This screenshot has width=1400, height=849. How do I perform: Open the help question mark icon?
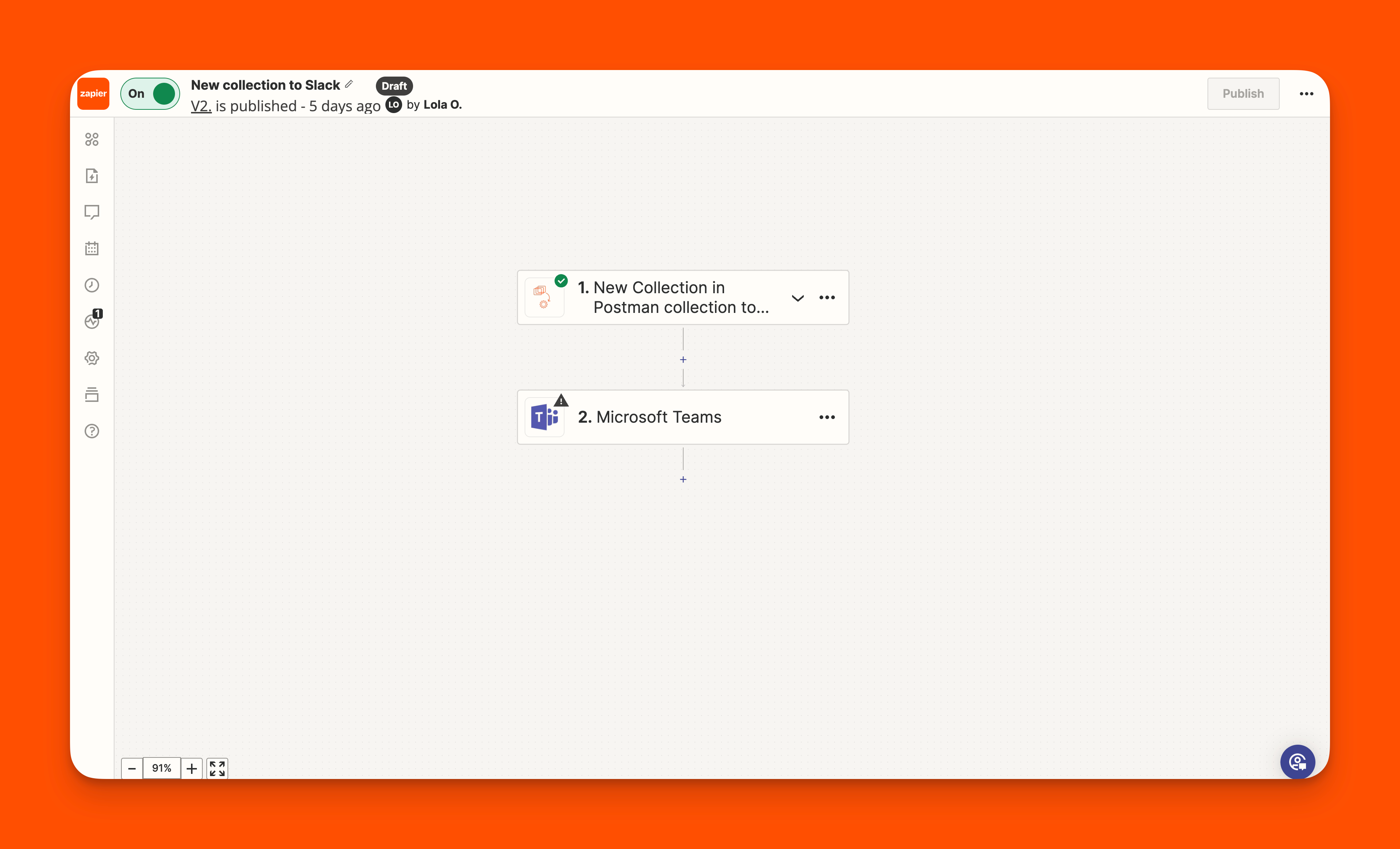pyautogui.click(x=92, y=431)
